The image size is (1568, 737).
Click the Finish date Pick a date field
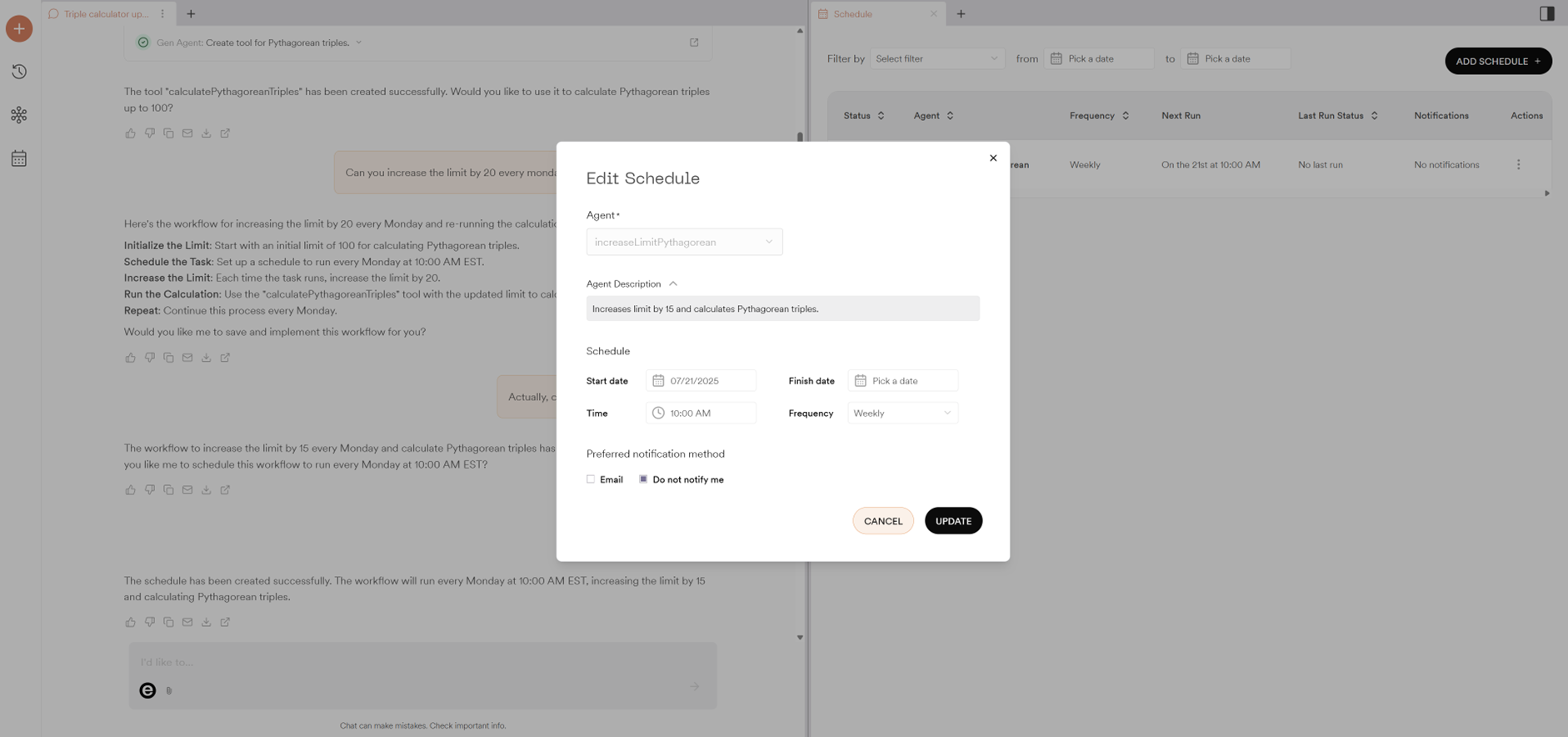(903, 381)
